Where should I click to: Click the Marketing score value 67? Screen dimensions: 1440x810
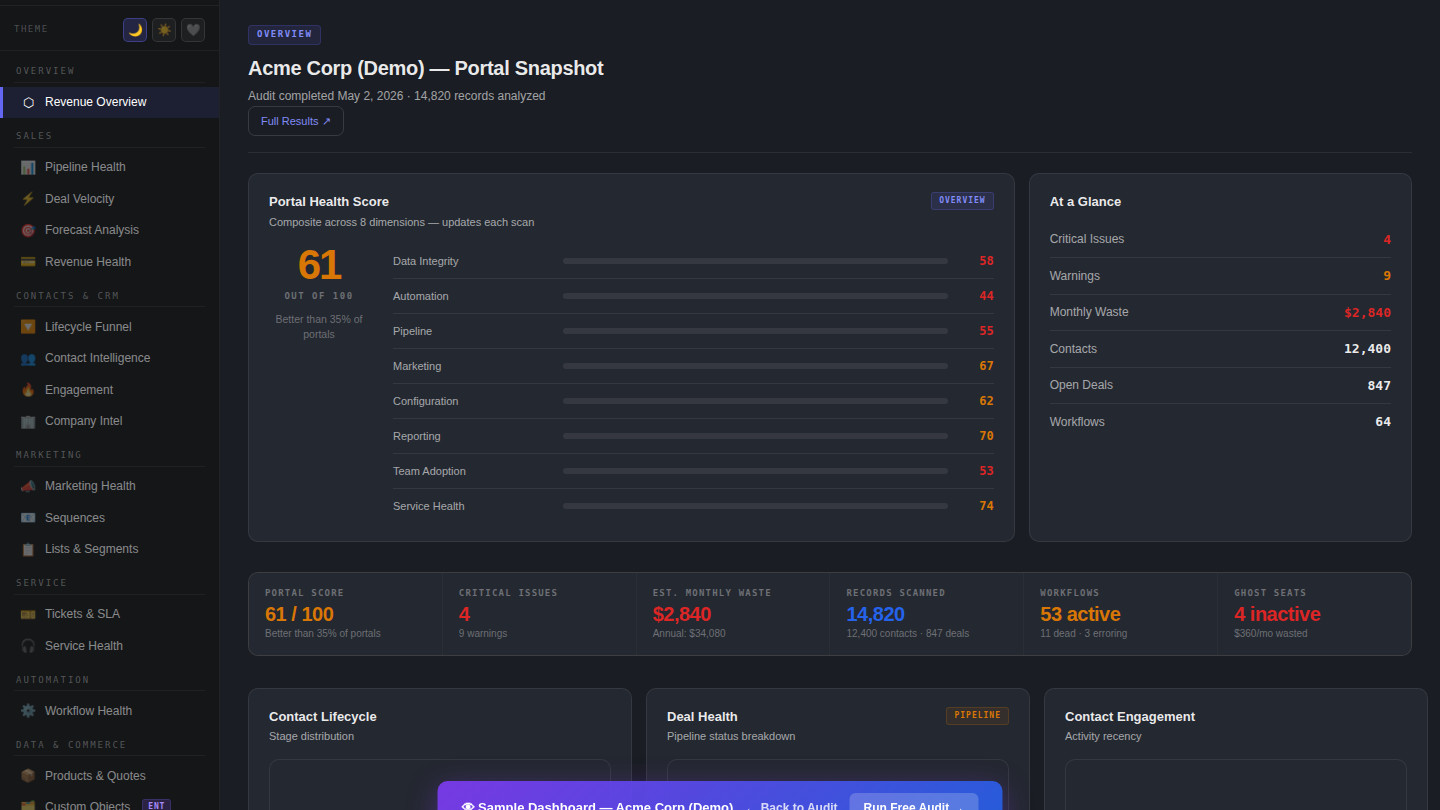click(987, 366)
